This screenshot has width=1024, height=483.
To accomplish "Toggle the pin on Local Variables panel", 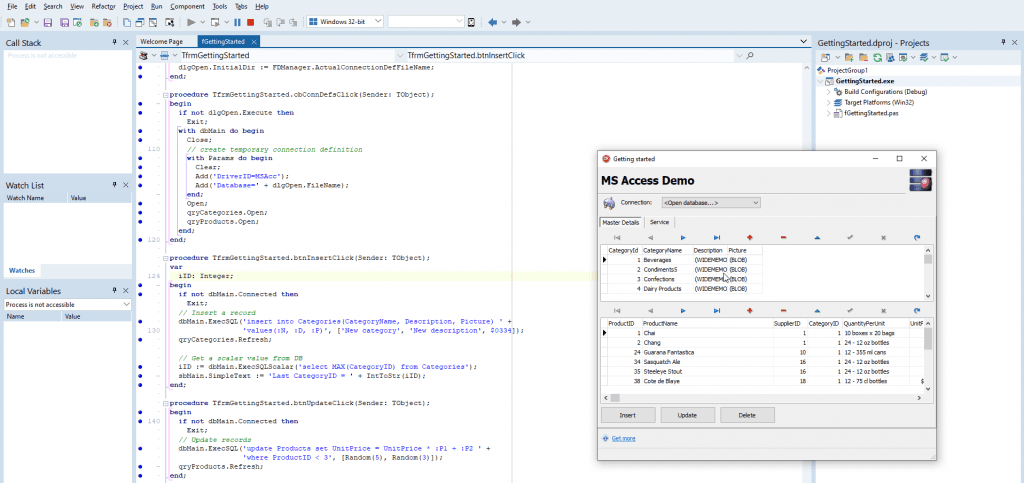I will pos(115,291).
